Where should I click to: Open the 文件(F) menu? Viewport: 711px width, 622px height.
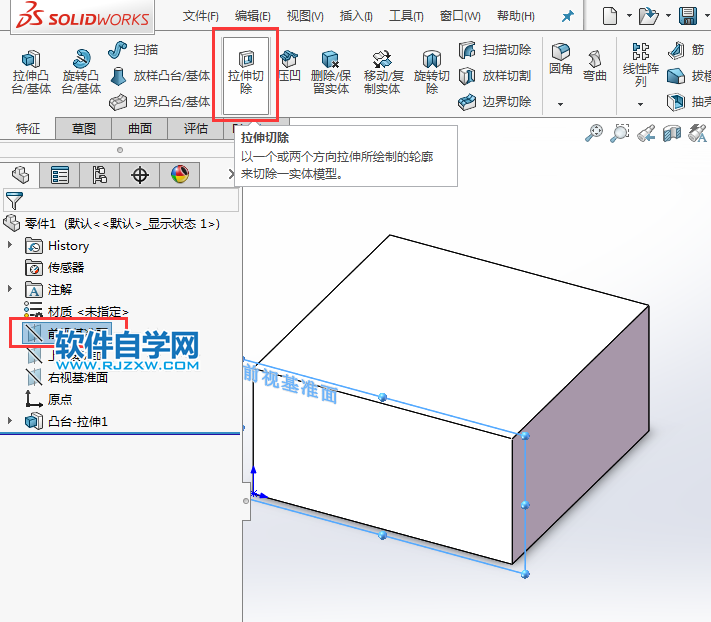pyautogui.click(x=200, y=16)
